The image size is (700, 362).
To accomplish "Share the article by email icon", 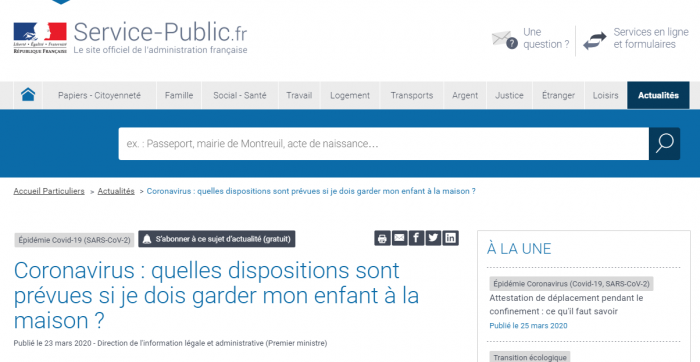I will coord(399,238).
